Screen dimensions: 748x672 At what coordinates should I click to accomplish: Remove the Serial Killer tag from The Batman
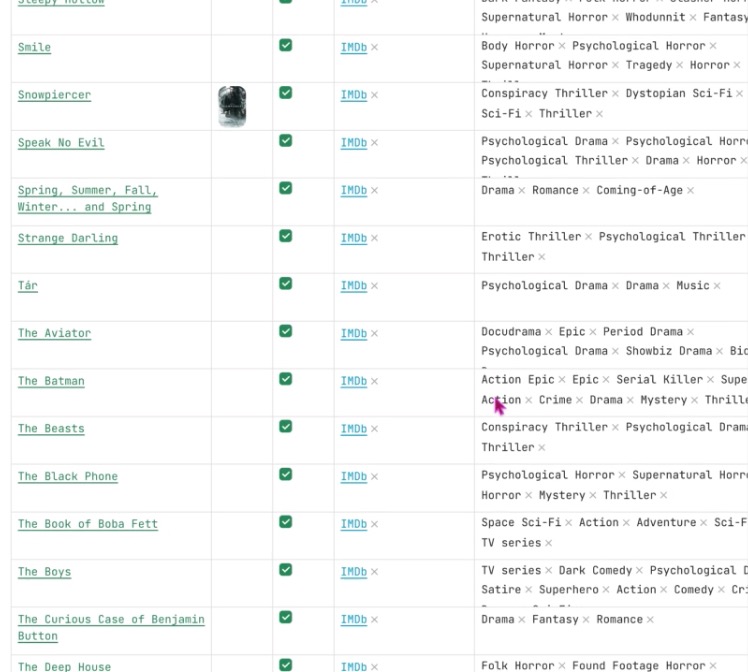pyautogui.click(x=710, y=380)
